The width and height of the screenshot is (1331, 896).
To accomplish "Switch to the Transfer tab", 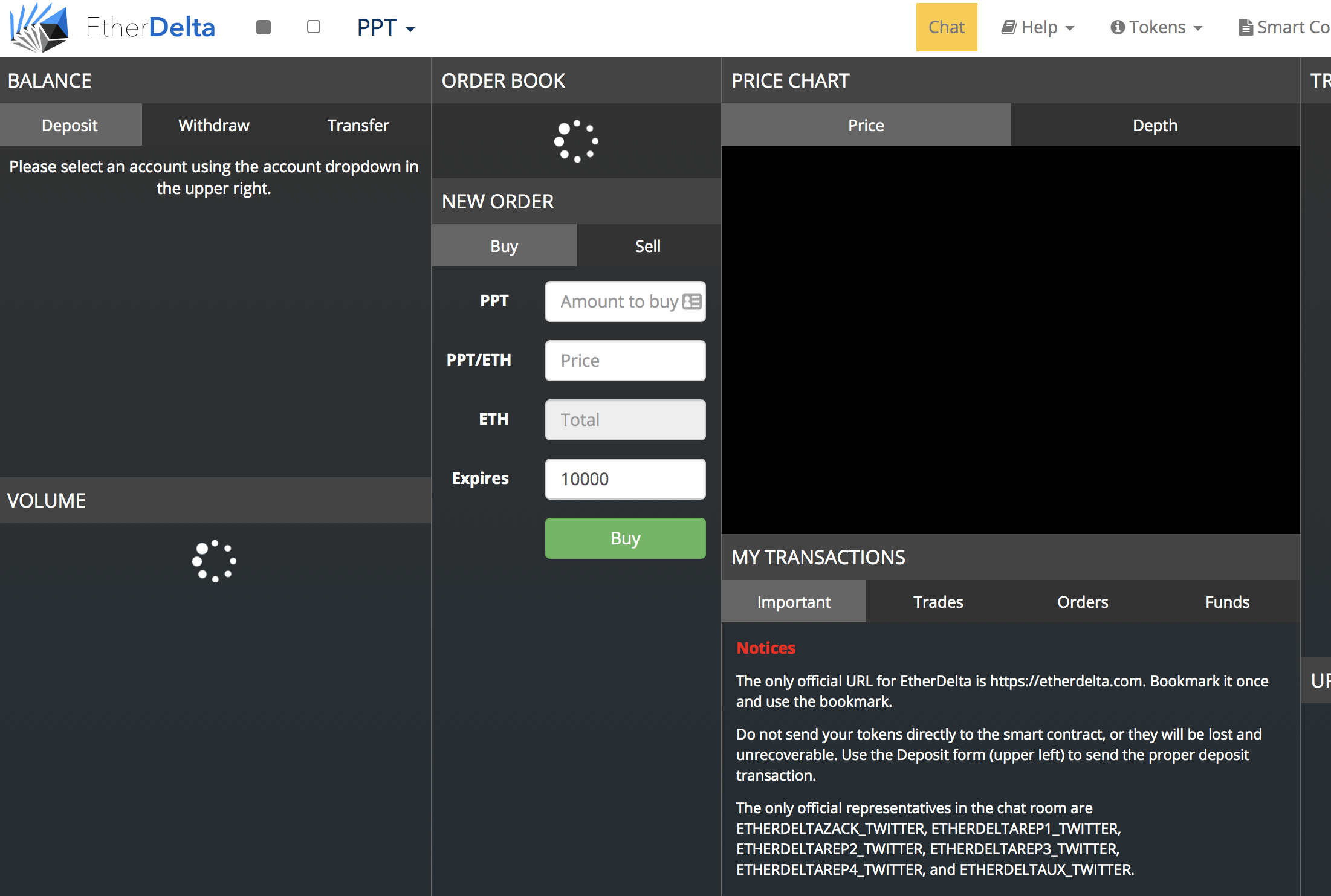I will coord(358,125).
